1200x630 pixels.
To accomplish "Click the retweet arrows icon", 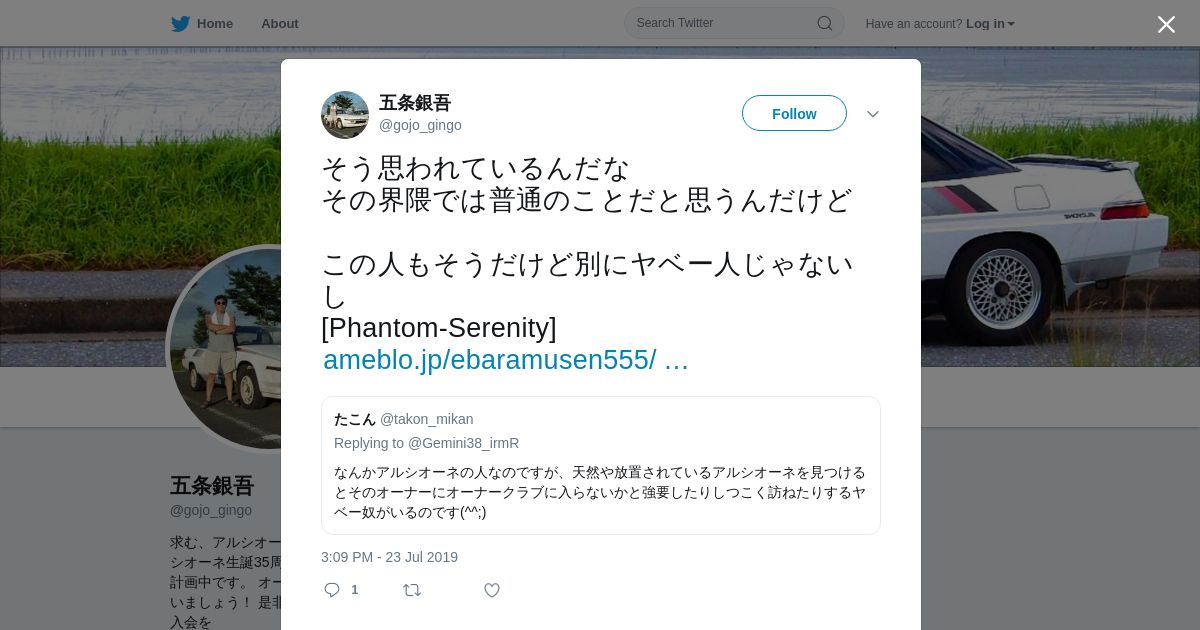I will click(411, 590).
